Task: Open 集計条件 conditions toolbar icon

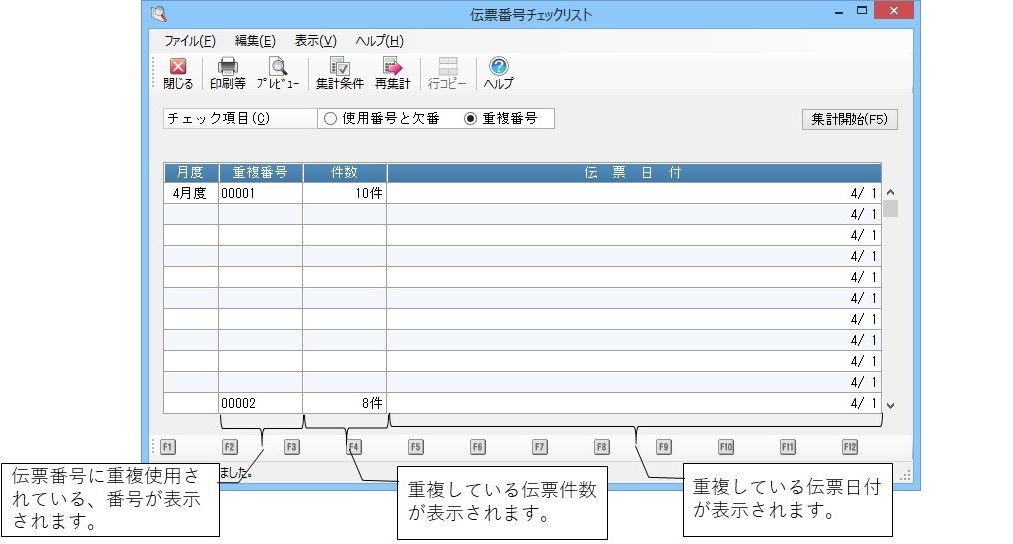Action: click(340, 74)
